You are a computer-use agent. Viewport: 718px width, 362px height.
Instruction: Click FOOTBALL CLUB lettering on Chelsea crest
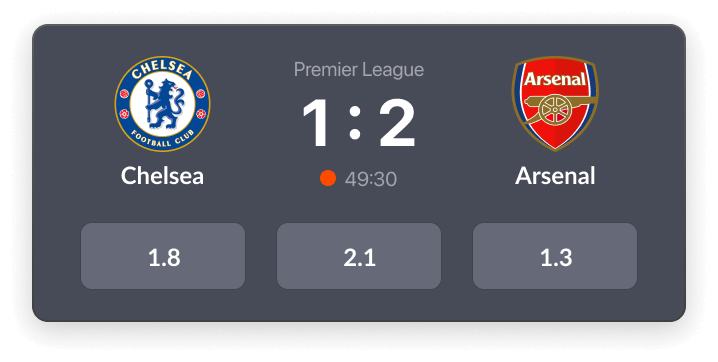click(163, 139)
